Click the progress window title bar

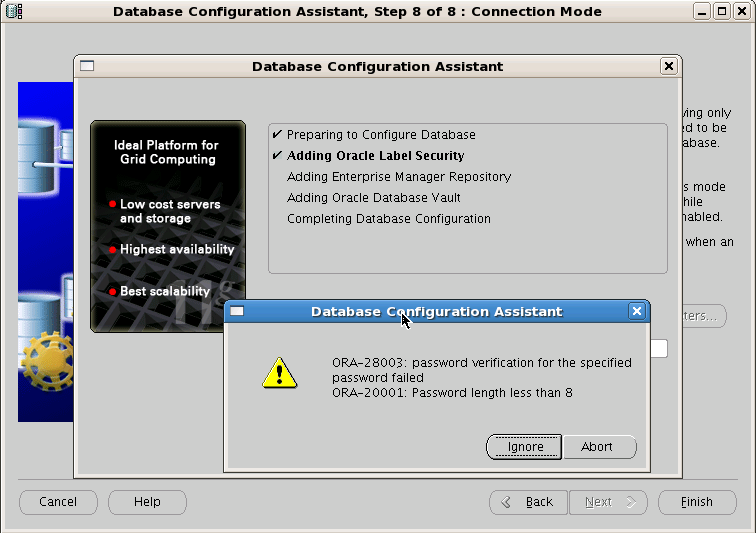[x=378, y=66]
